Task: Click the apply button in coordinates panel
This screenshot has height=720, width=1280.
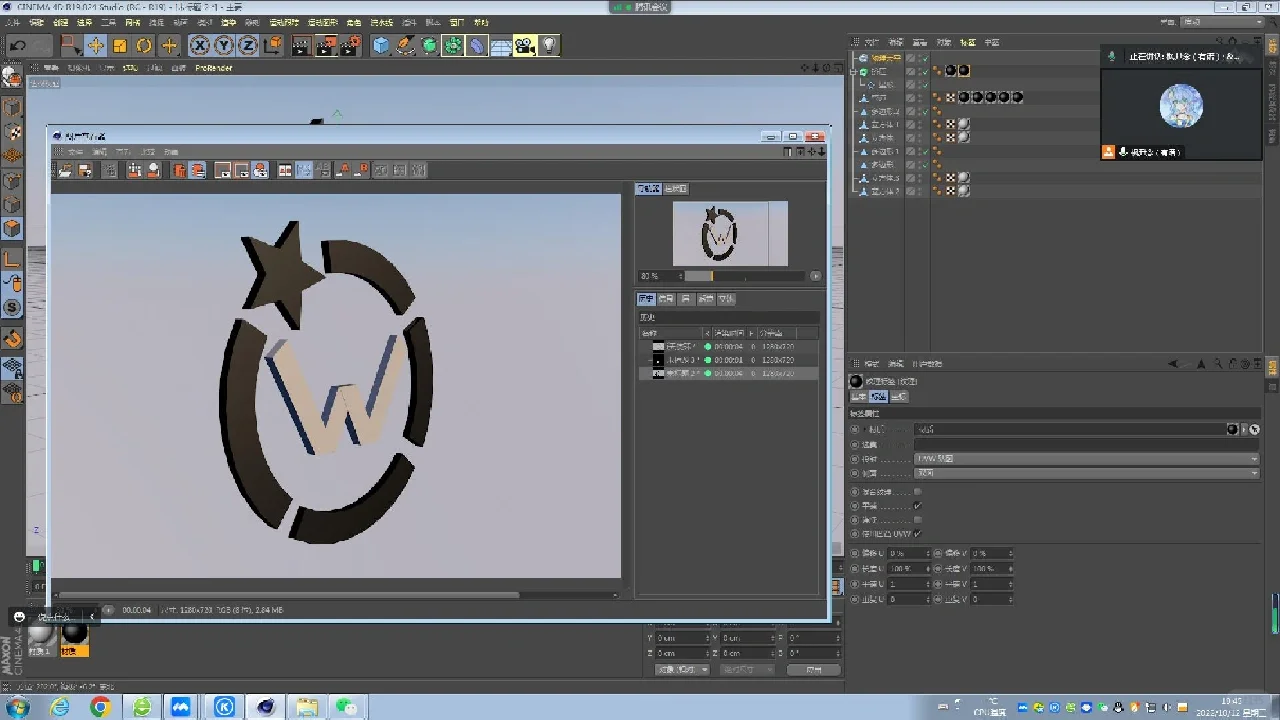Action: pos(814,670)
